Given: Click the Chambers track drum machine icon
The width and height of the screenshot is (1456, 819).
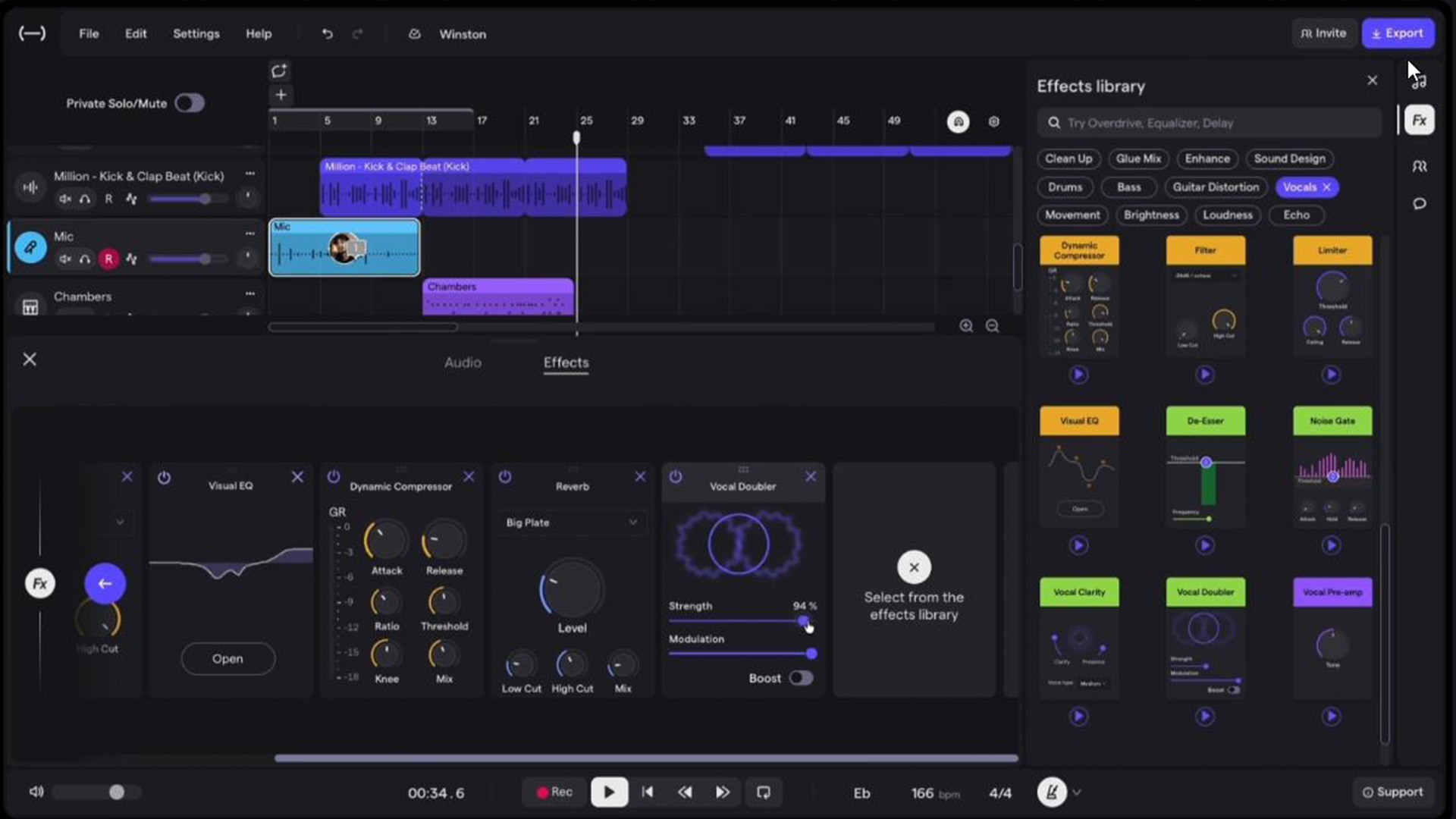Looking at the screenshot, I should click(30, 306).
